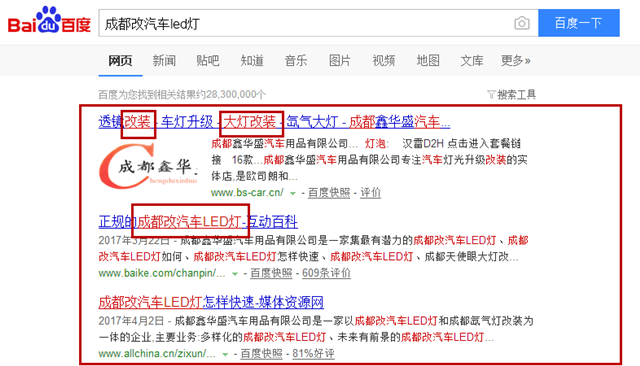640x366 pixels.
Task: Open result 成都改汽车LED灯怎样快速-媒体资源网
Action: click(211, 302)
